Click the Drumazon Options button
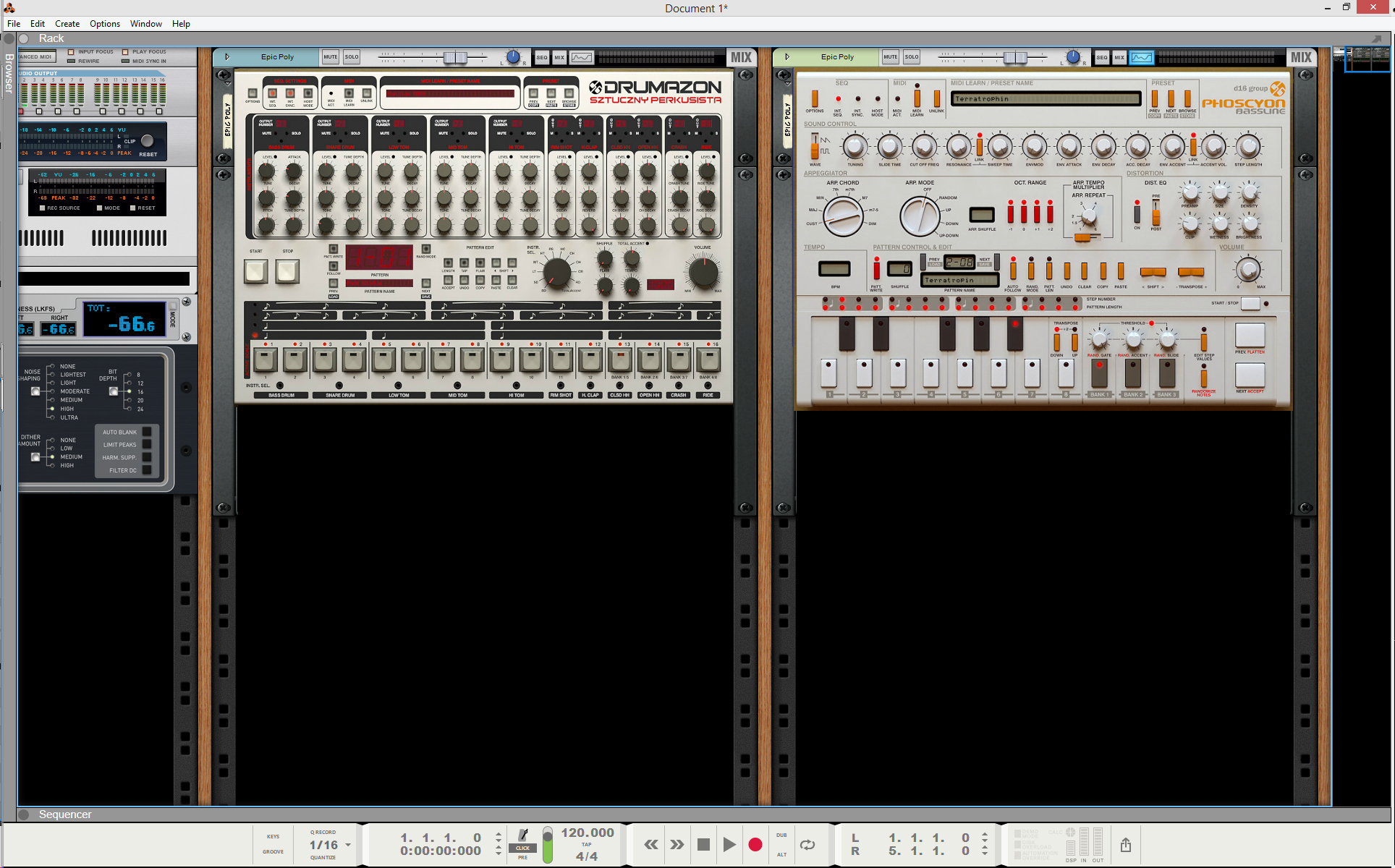The width and height of the screenshot is (1395, 868). tap(253, 93)
